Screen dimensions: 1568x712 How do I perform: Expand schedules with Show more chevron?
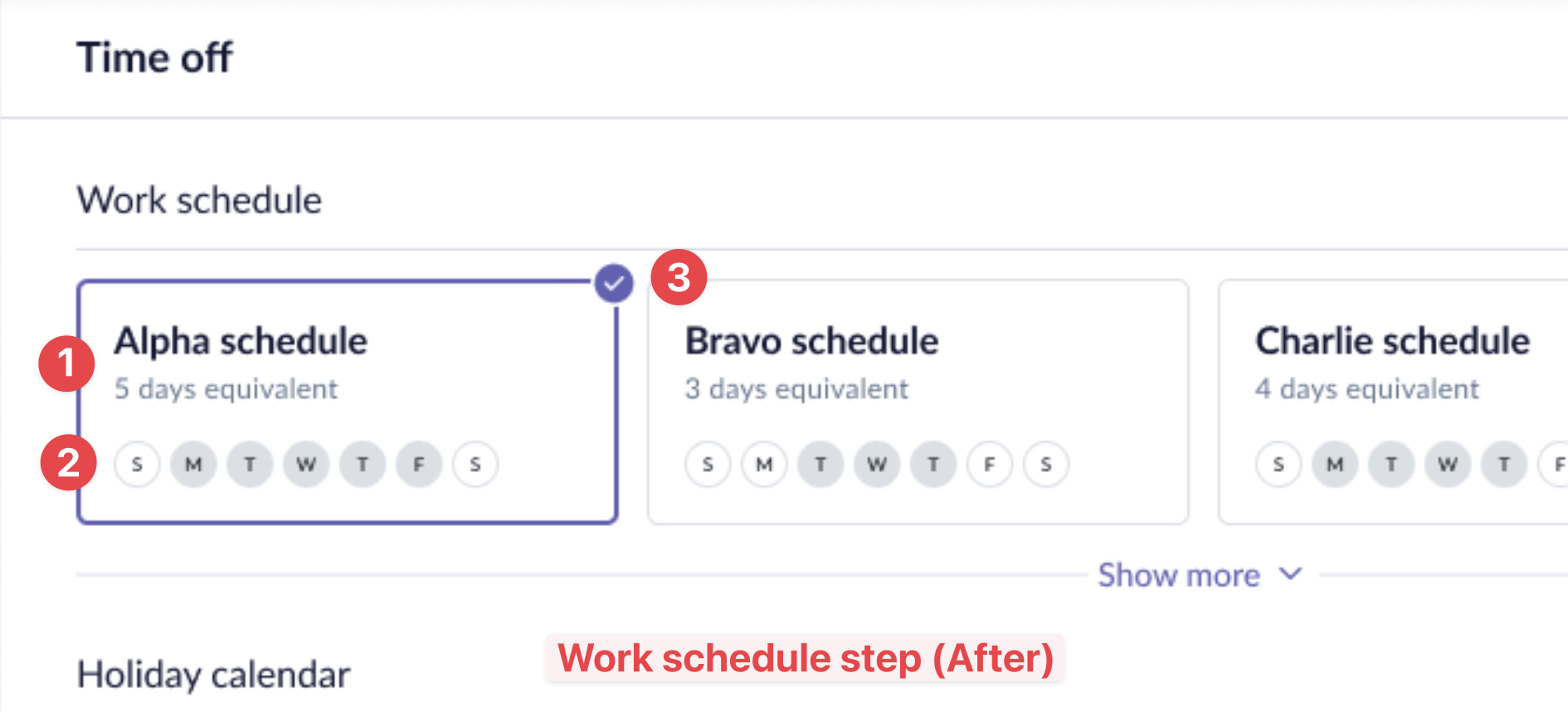tap(1291, 574)
